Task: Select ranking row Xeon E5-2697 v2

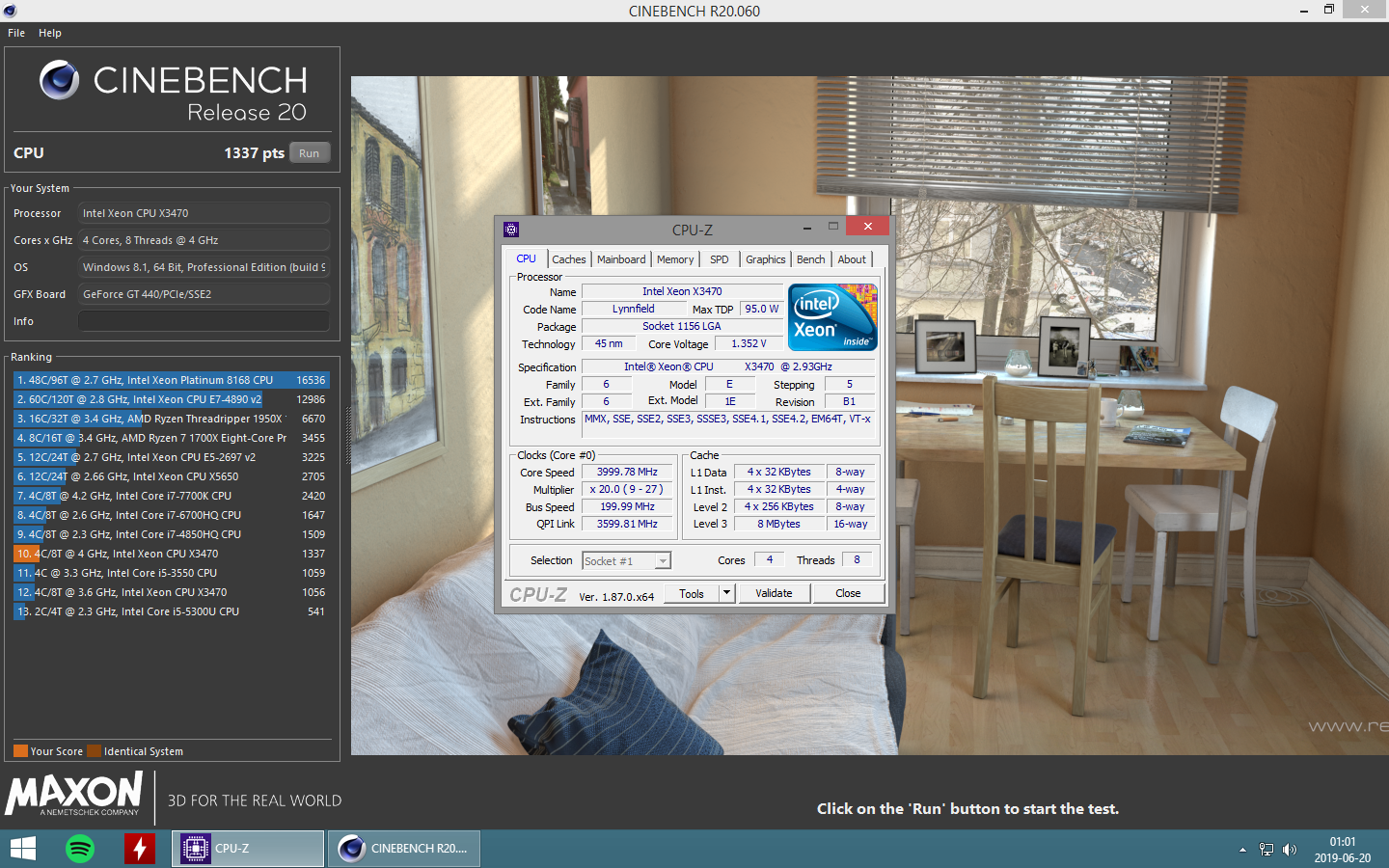Action: [x=172, y=457]
